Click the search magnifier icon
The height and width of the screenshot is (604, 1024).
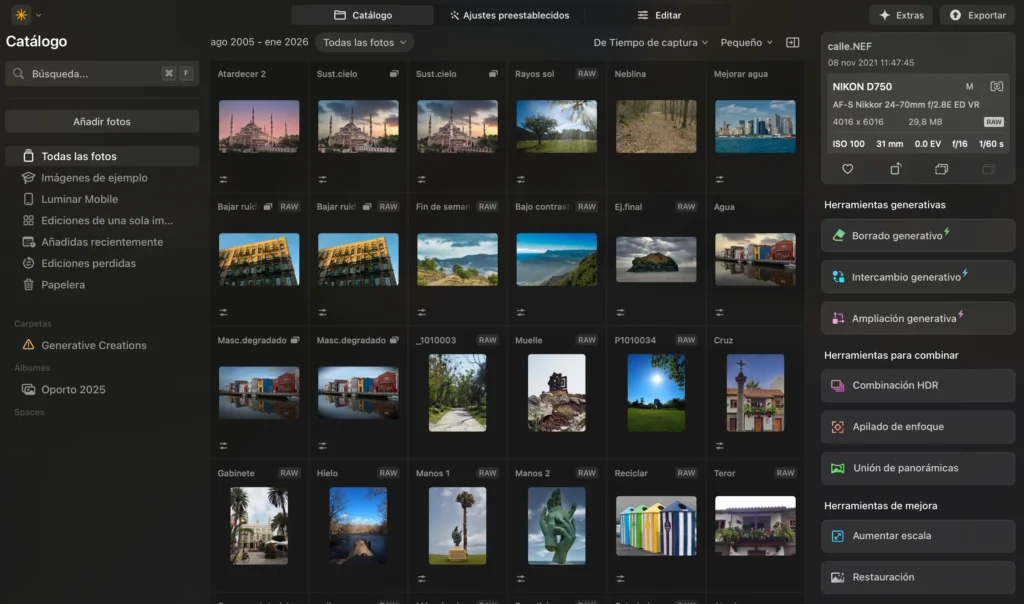coord(18,74)
